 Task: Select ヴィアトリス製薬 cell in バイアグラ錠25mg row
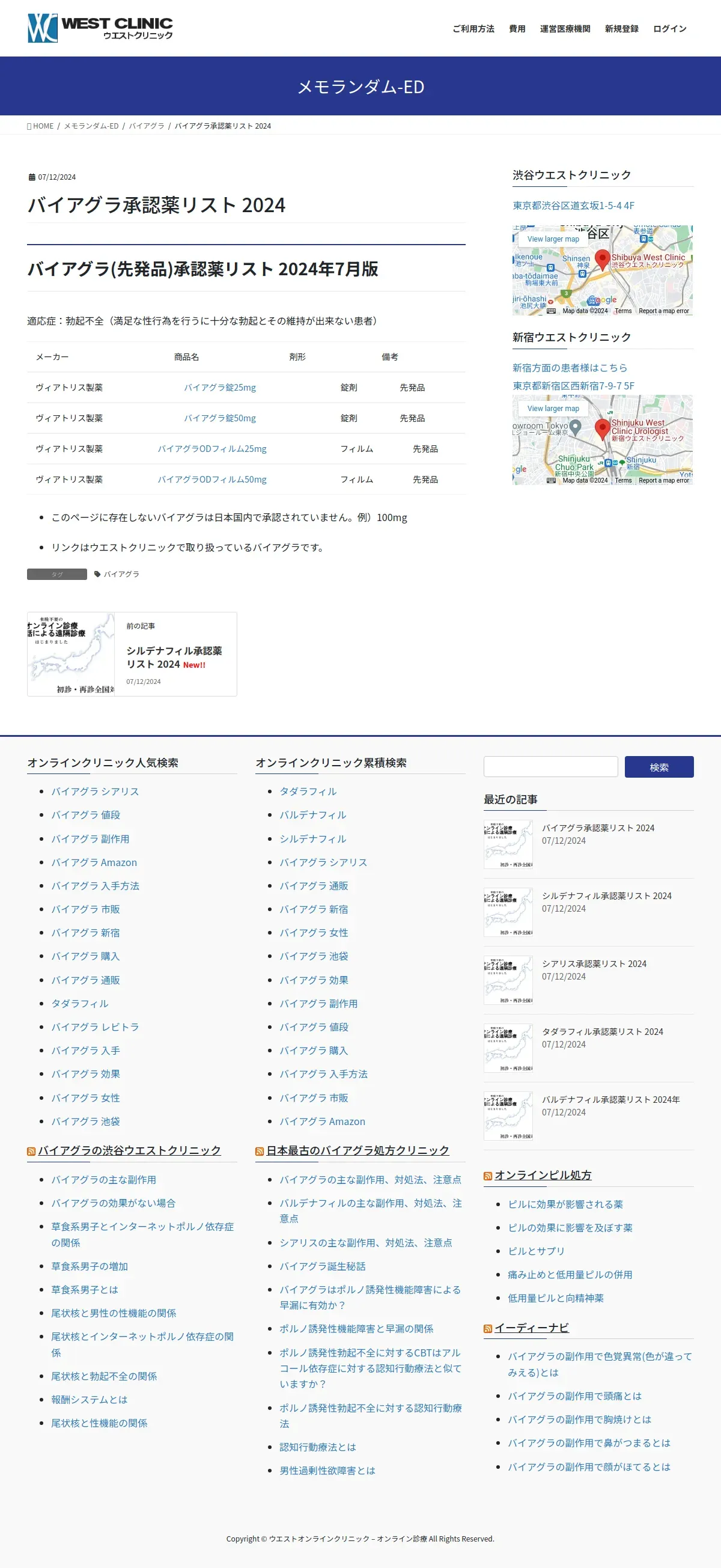(69, 388)
